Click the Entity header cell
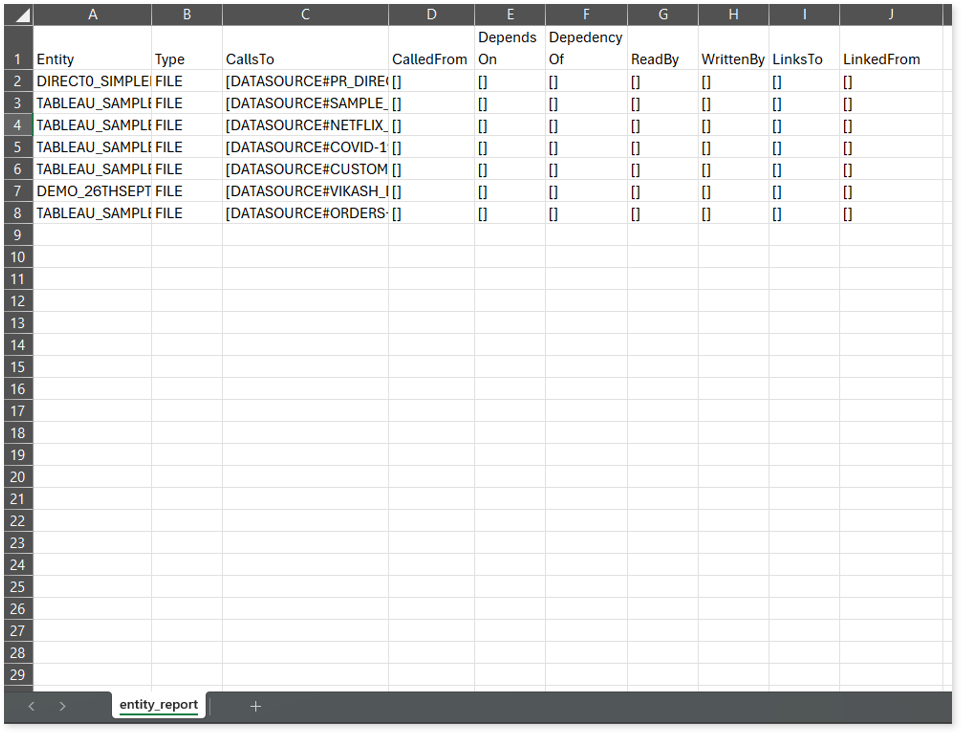The height and width of the screenshot is (734, 962). point(93,48)
